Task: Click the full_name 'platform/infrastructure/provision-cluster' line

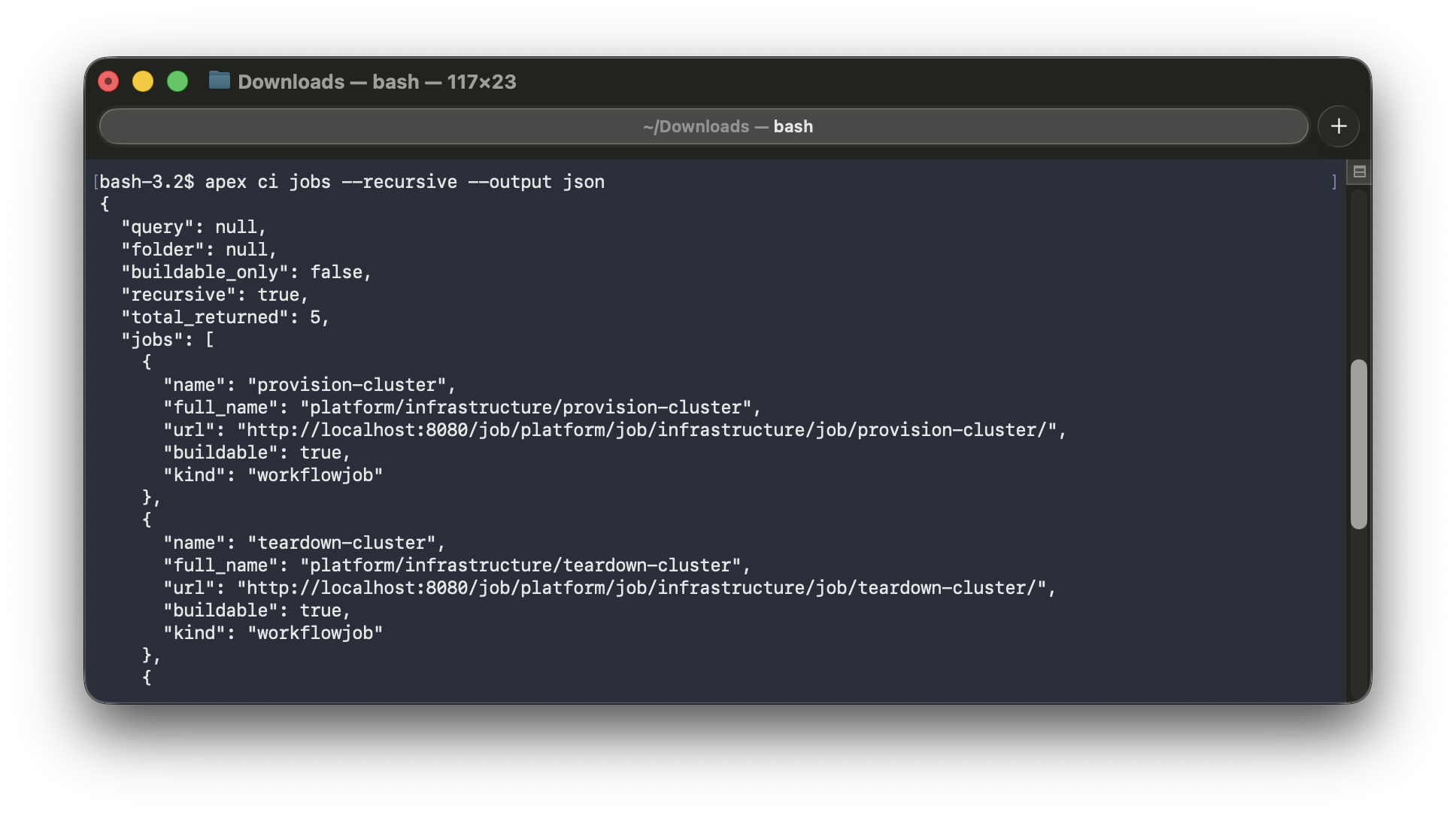Action: [462, 407]
